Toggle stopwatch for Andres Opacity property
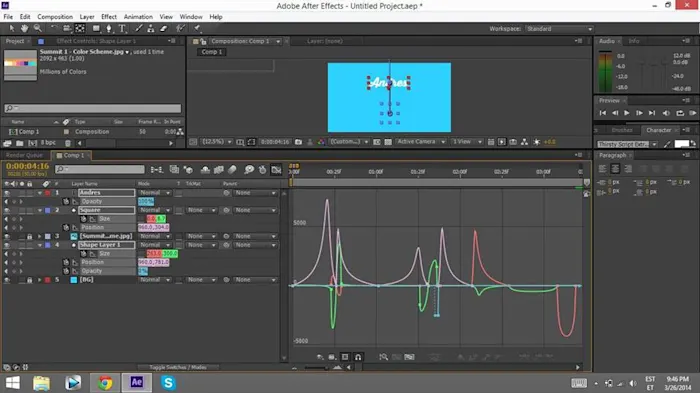This screenshot has width=700, height=393. (66, 201)
